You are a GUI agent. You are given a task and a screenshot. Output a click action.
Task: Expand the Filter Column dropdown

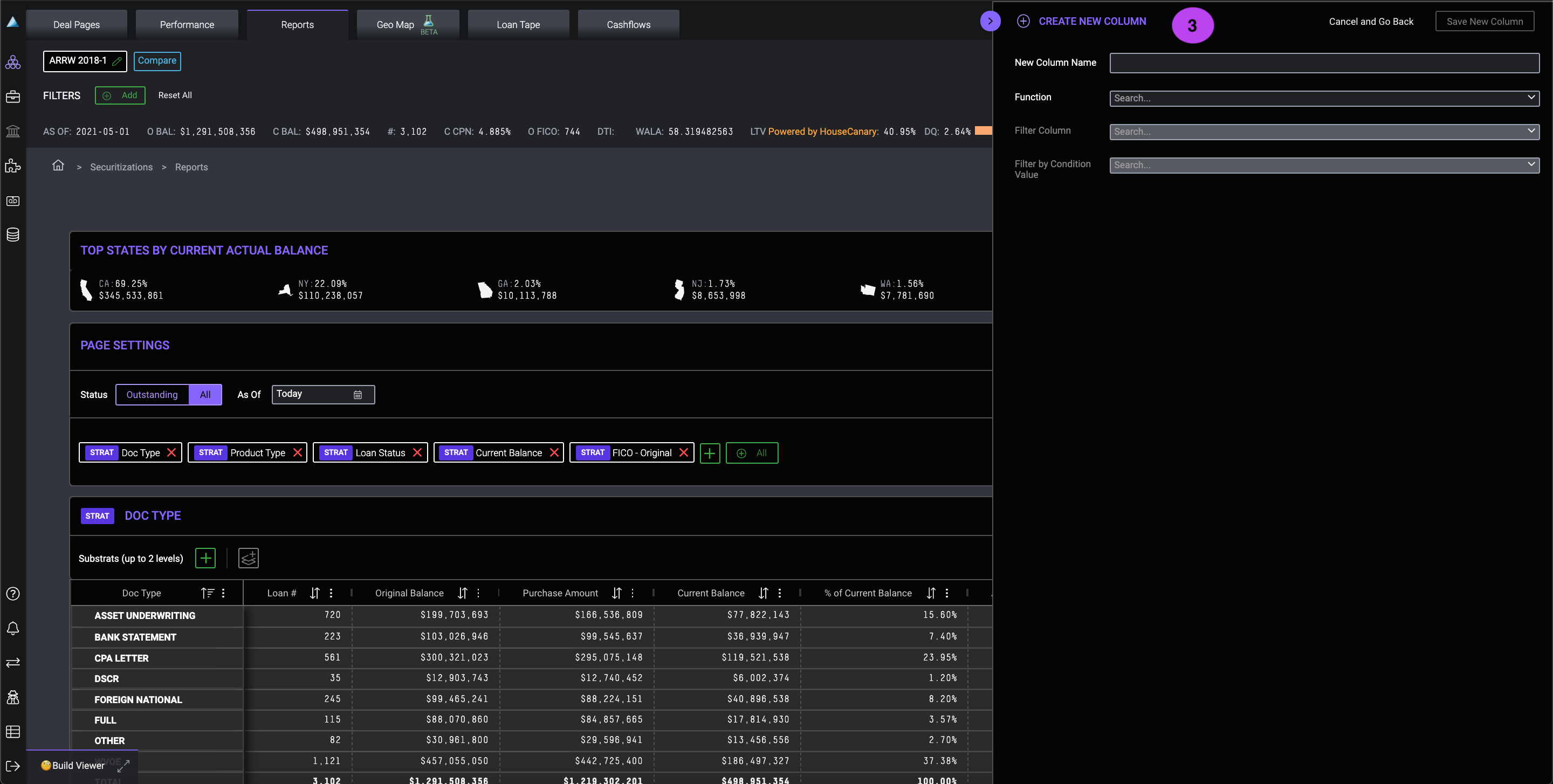[x=1324, y=132]
